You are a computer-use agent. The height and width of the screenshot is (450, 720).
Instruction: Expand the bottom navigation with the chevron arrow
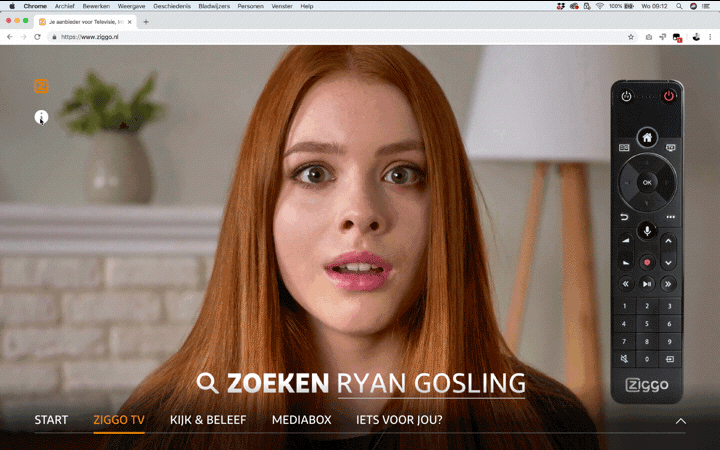click(x=680, y=421)
